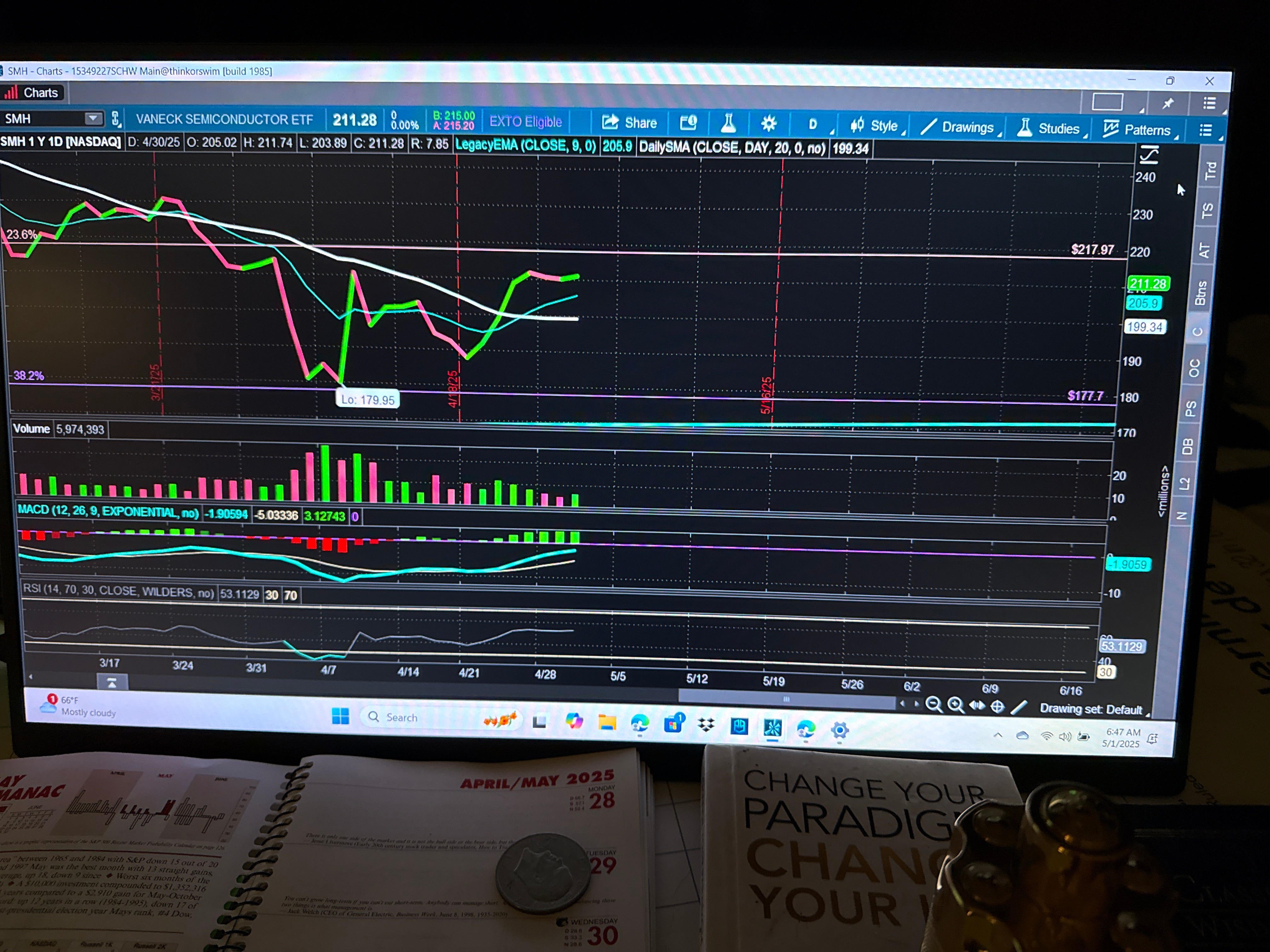This screenshot has height=952, width=1270.
Task: Open the AT sidebar tab
Action: tap(1204, 250)
